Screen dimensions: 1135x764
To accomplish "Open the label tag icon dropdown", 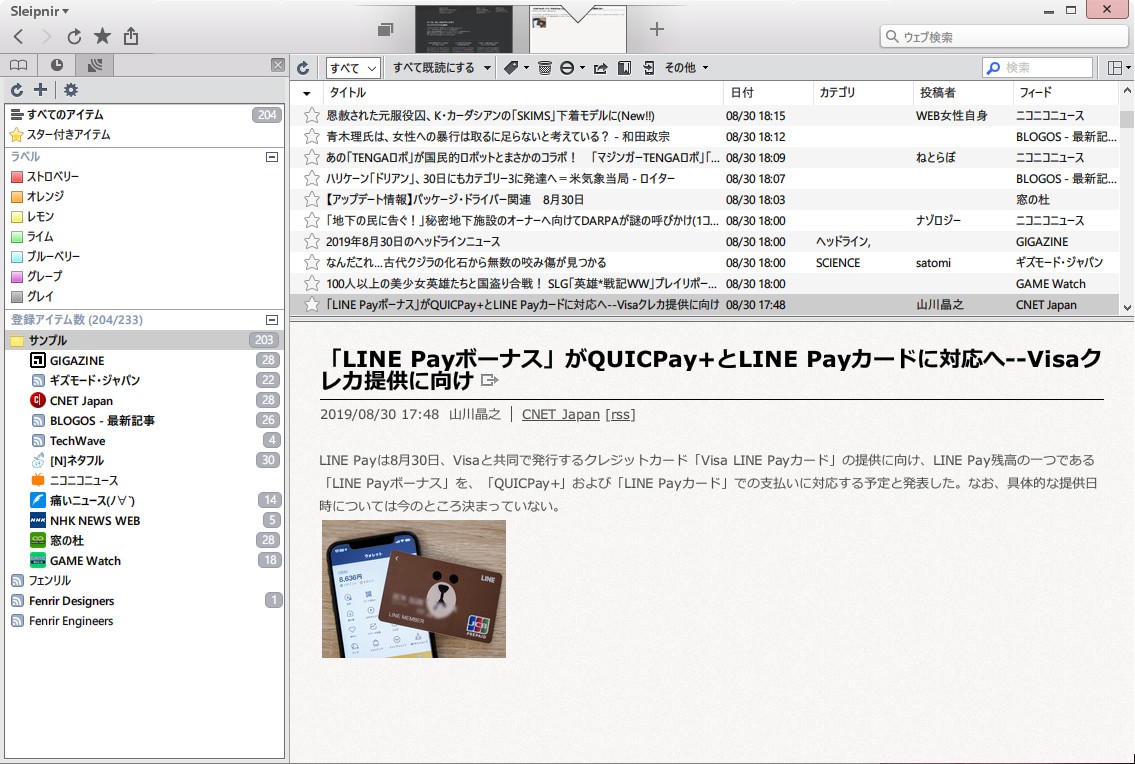I will tap(515, 68).
